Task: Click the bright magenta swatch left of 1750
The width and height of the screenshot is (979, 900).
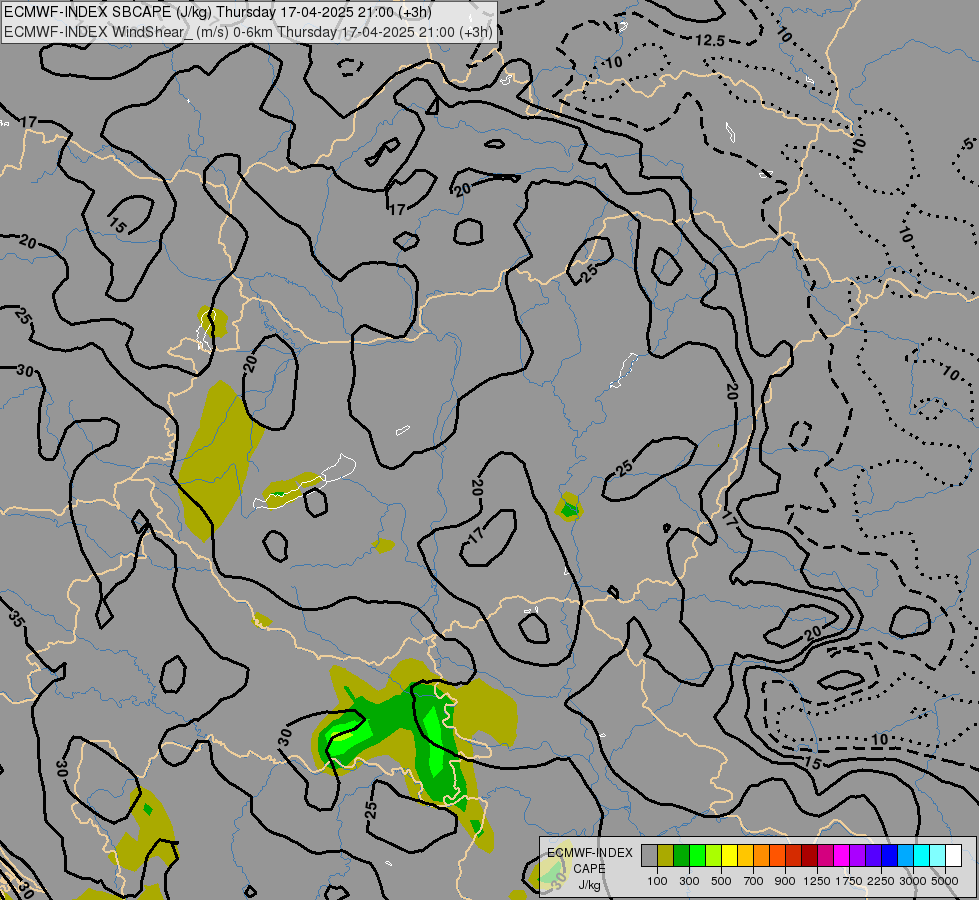Action: [x=842, y=855]
